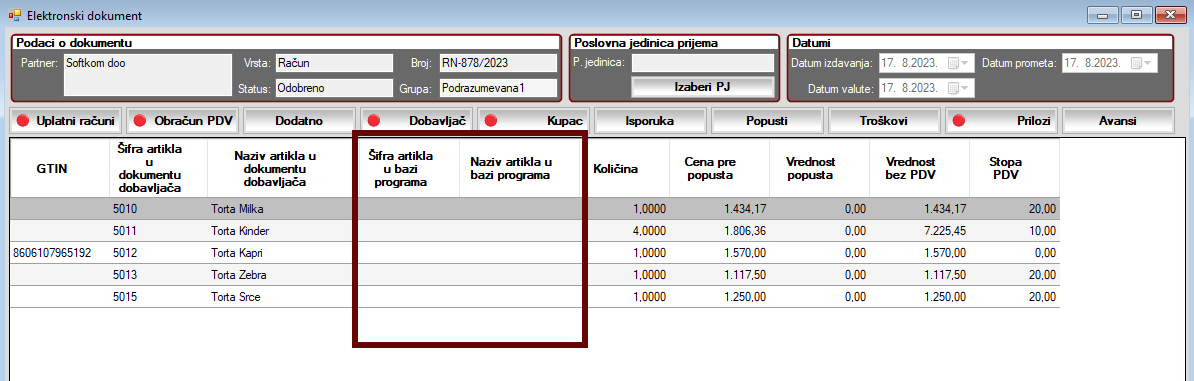Click the price cell 1.570,00 before discount
This screenshot has width=1194, height=381.
click(x=719, y=253)
